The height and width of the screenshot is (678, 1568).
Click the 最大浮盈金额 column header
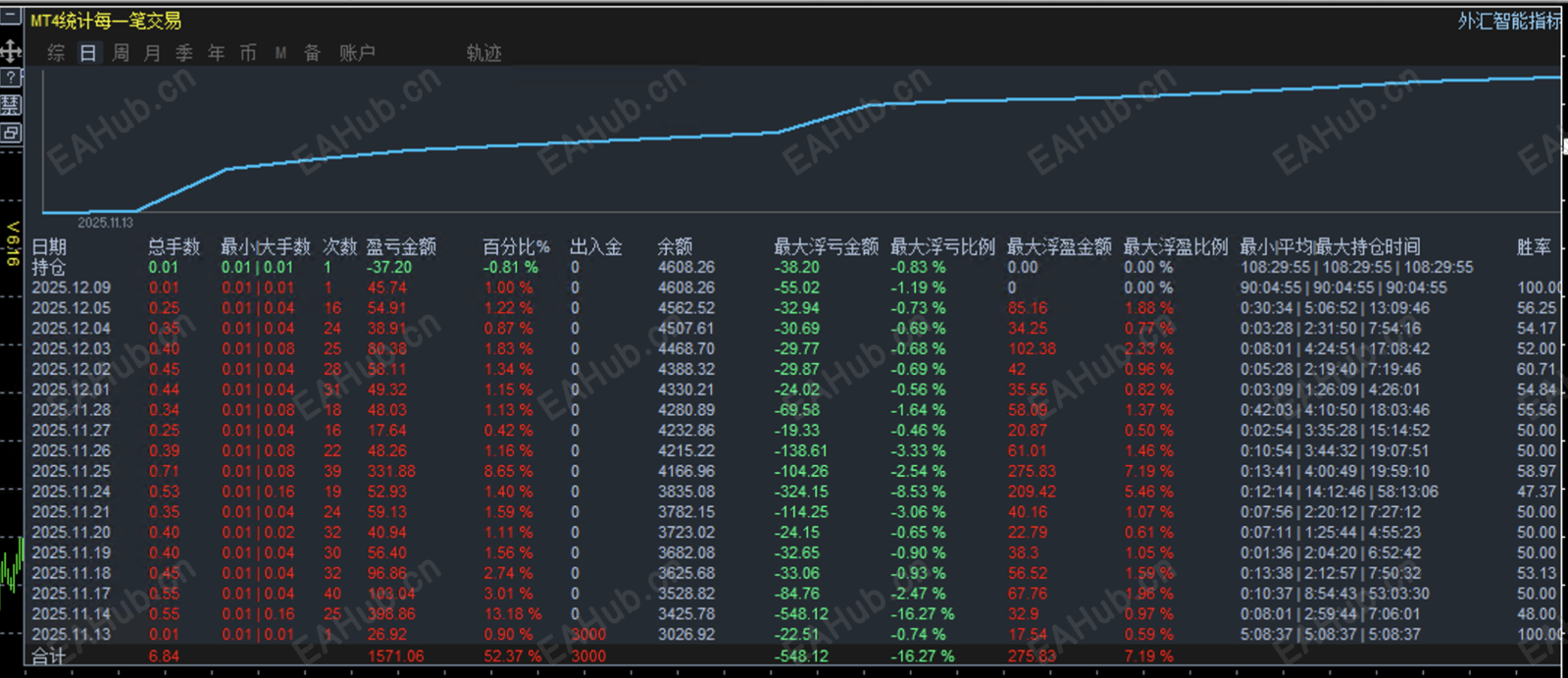coord(1059,246)
